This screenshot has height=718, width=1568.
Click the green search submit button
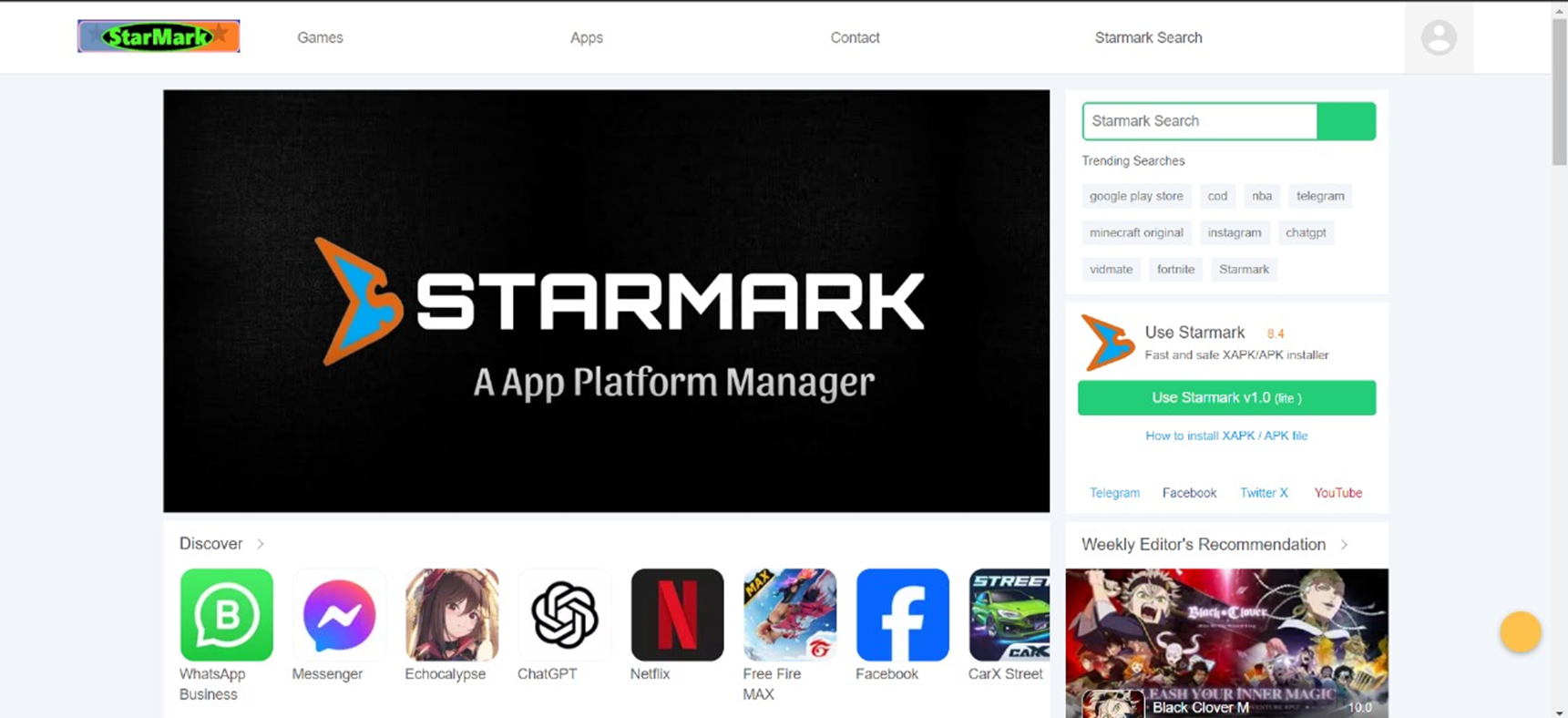click(x=1347, y=121)
